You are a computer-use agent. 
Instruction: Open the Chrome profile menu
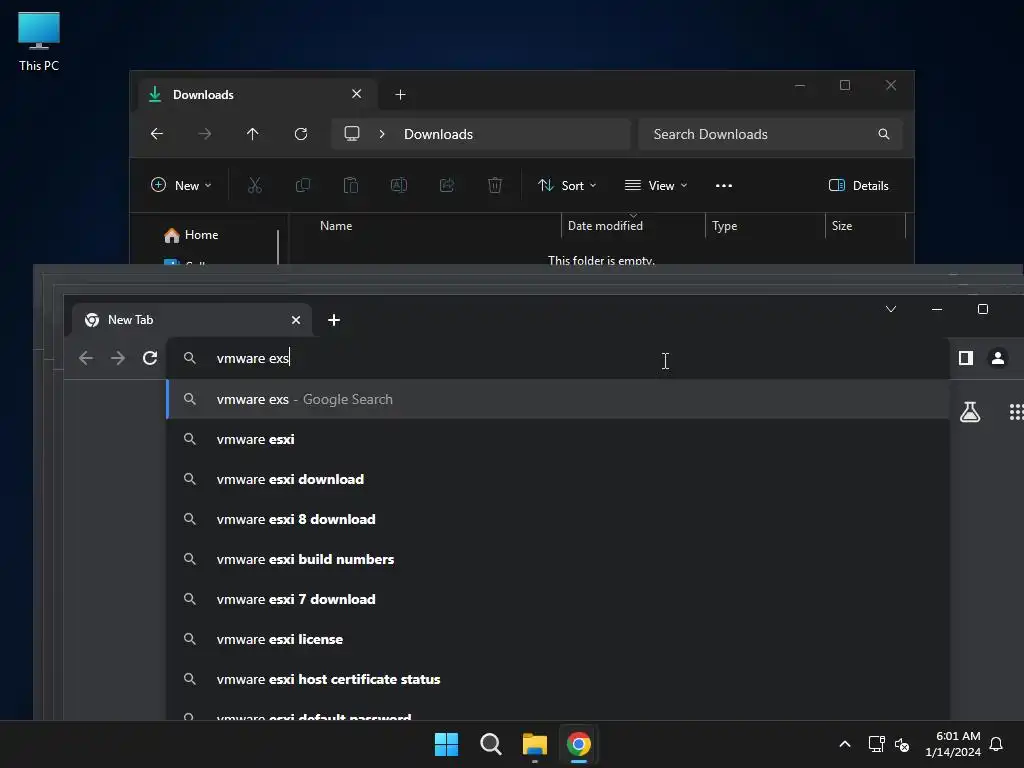[998, 358]
